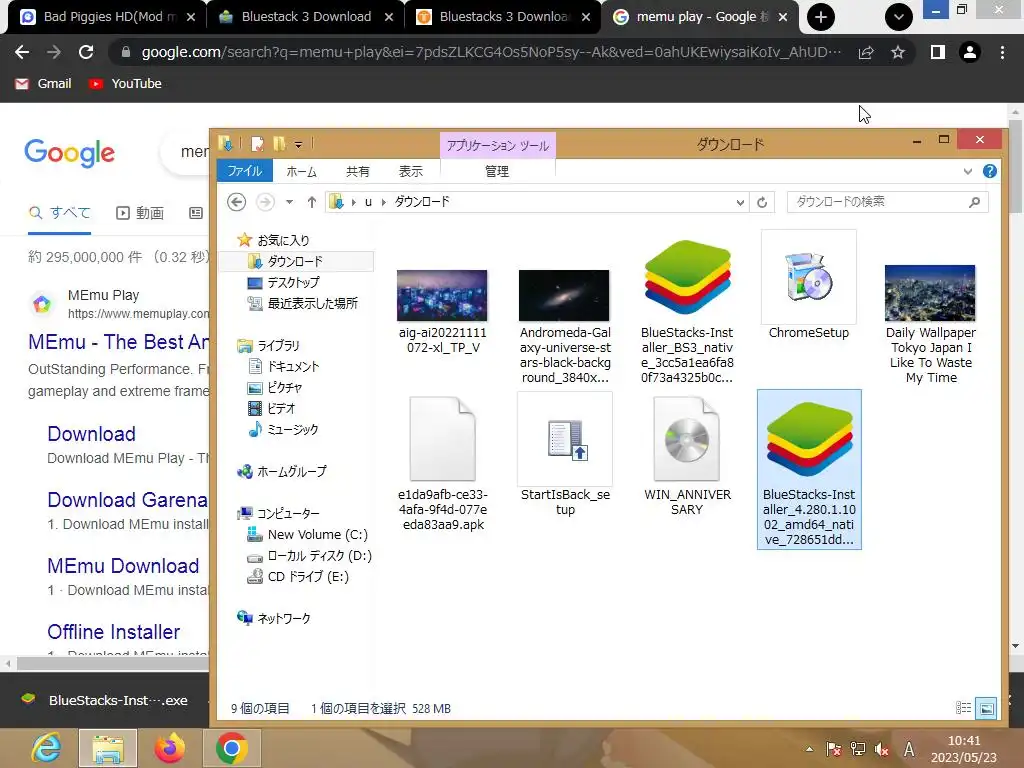Switch to the ホーム ribbon tab
Image resolution: width=1024 pixels, height=768 pixels.
pos(302,171)
